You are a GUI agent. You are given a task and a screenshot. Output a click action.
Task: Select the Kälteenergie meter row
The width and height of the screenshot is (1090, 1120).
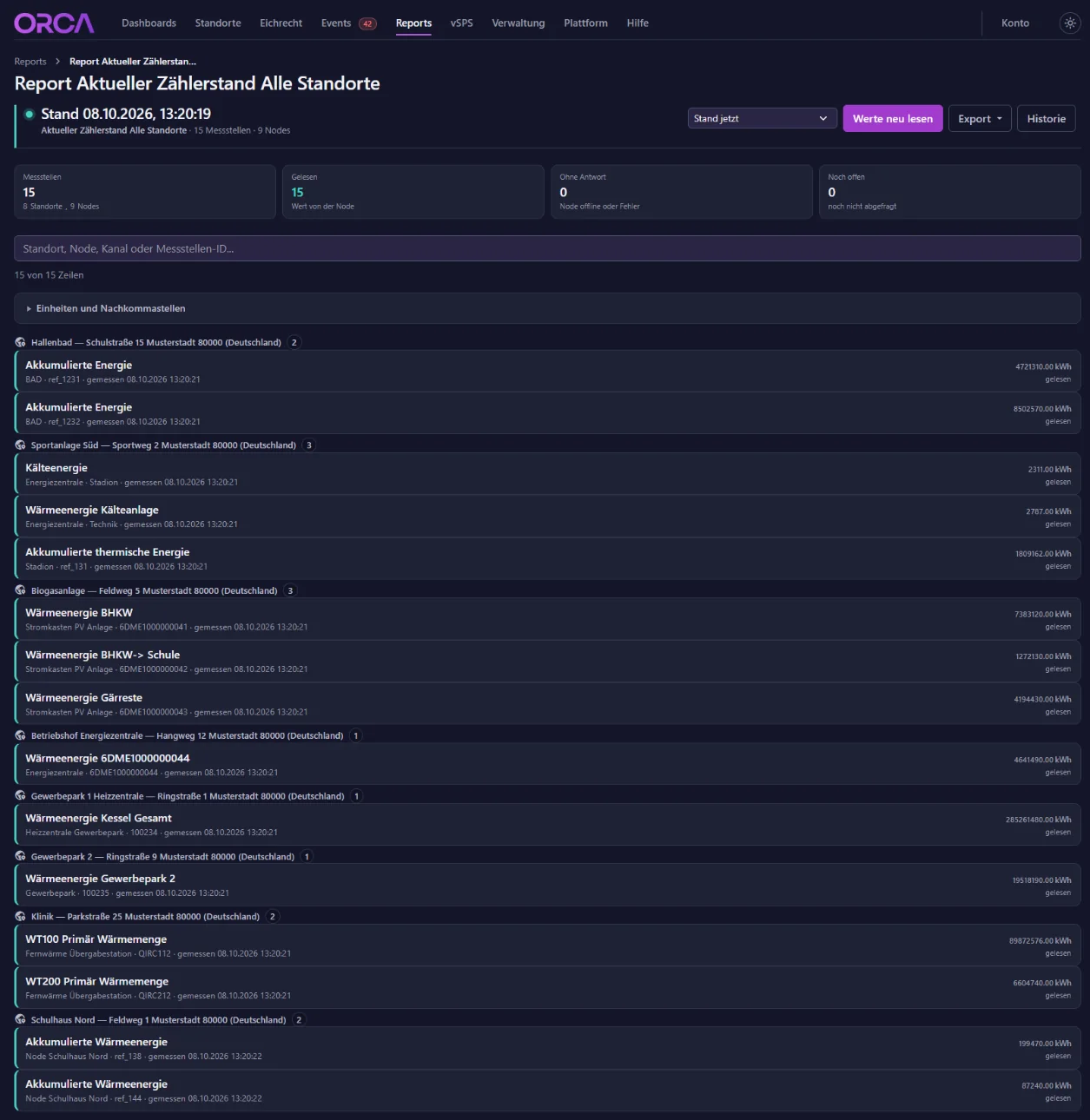[x=547, y=474]
